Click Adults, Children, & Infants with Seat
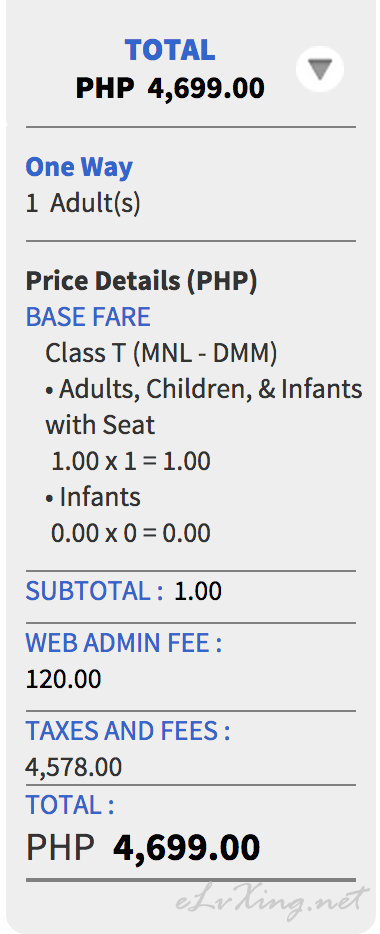Image resolution: width=380 pixels, height=934 pixels. (204, 407)
